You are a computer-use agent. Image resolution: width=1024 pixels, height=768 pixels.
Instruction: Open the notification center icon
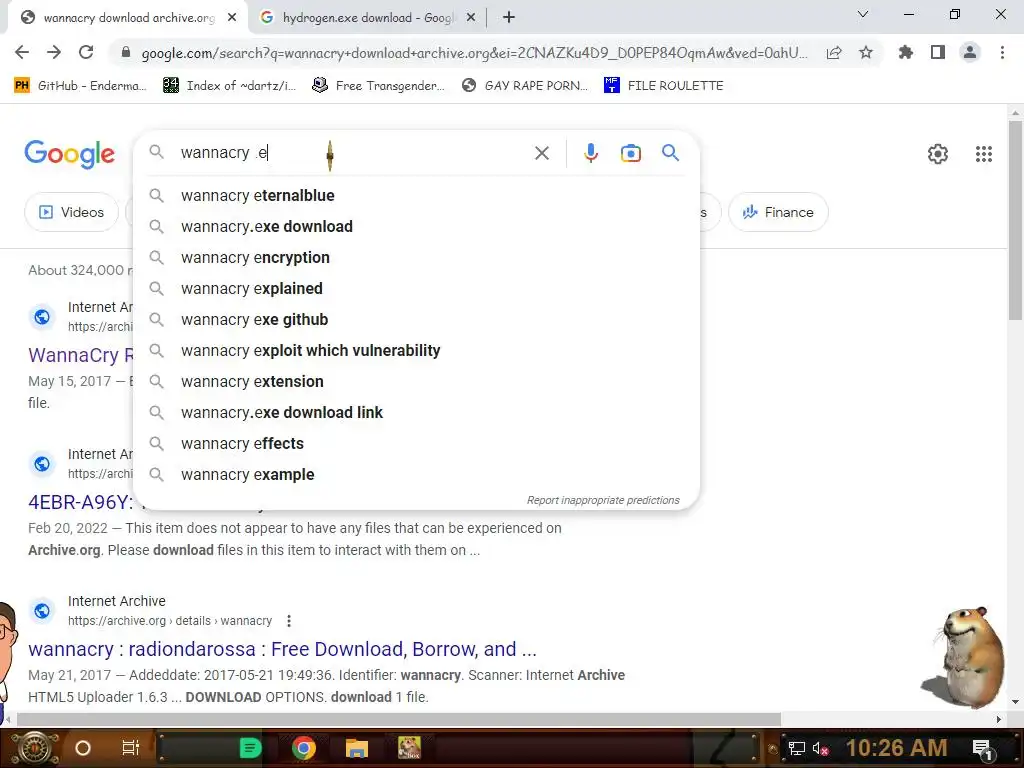coord(983,750)
